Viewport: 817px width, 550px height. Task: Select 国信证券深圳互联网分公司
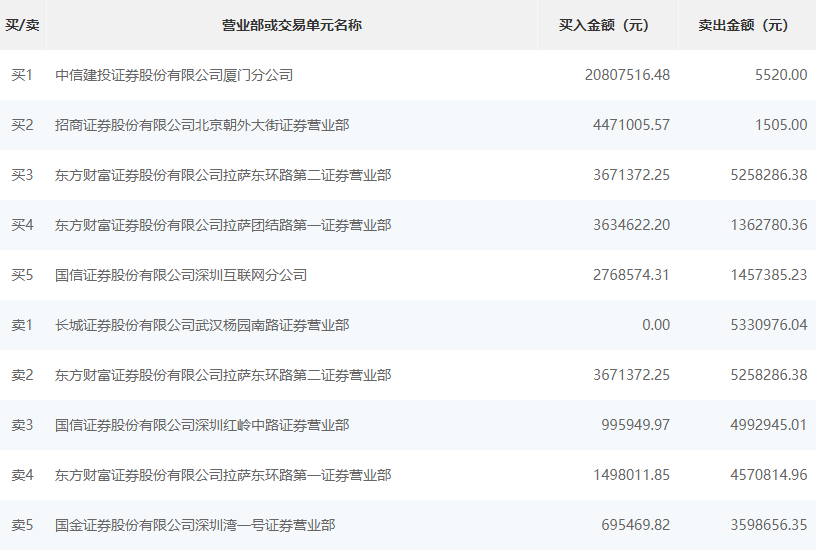[x=181, y=275]
